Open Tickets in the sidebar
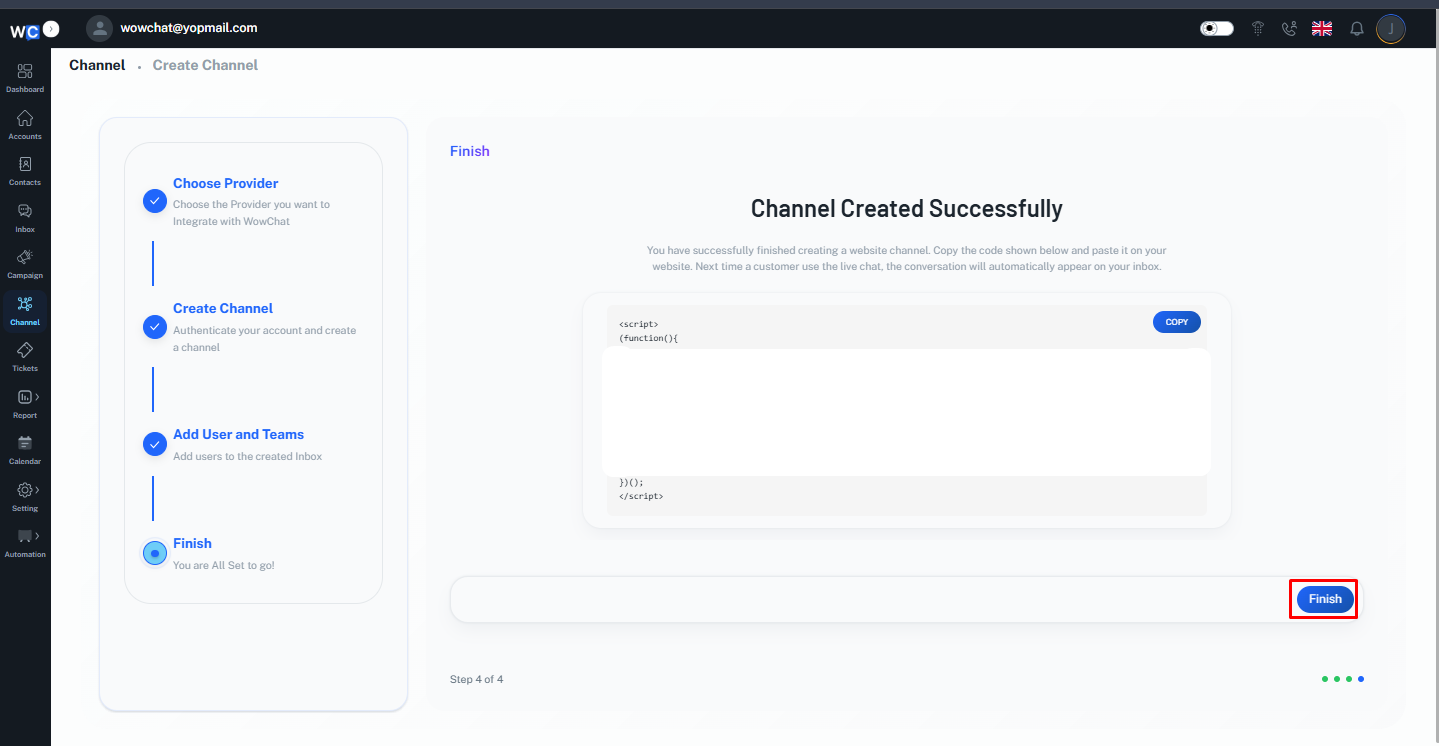The height and width of the screenshot is (746, 1439). click(x=25, y=357)
